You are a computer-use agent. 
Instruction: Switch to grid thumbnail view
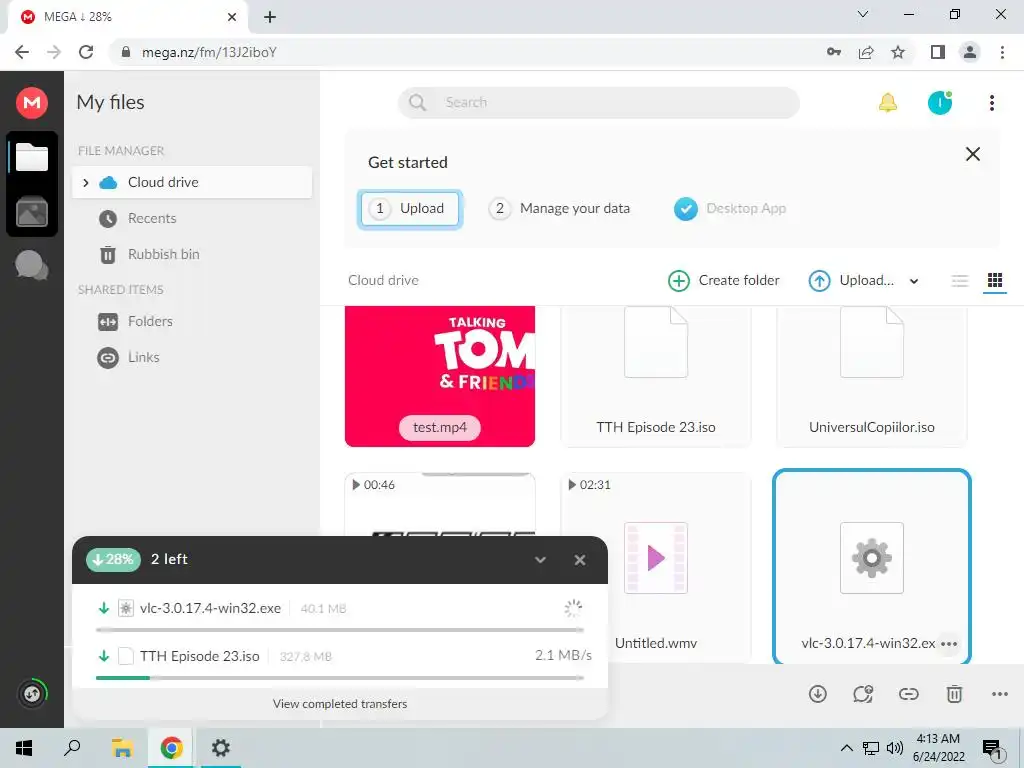tap(995, 281)
